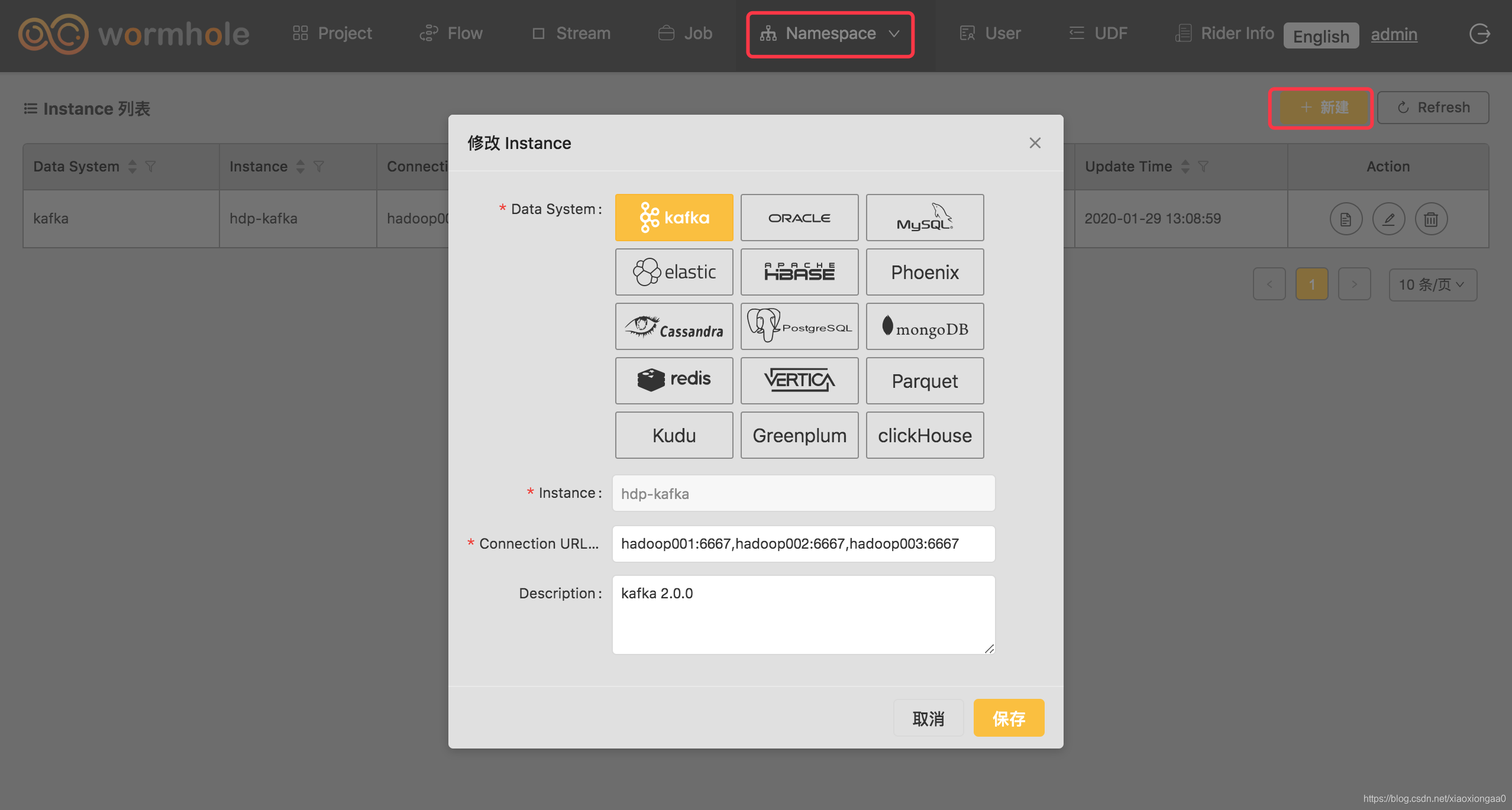Click the 取消 cancel button
Image resolution: width=1512 pixels, height=810 pixels.
[928, 718]
